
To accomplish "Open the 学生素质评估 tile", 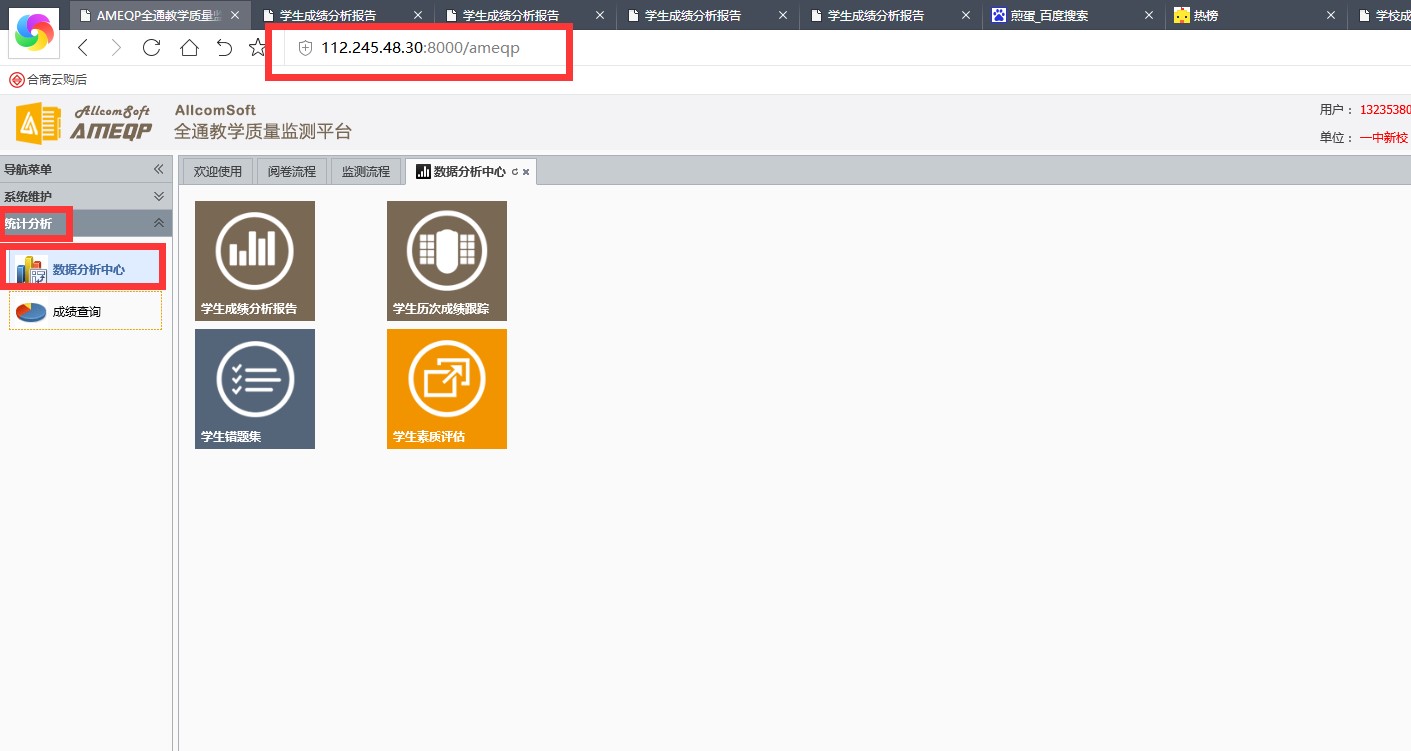I will 446,388.
